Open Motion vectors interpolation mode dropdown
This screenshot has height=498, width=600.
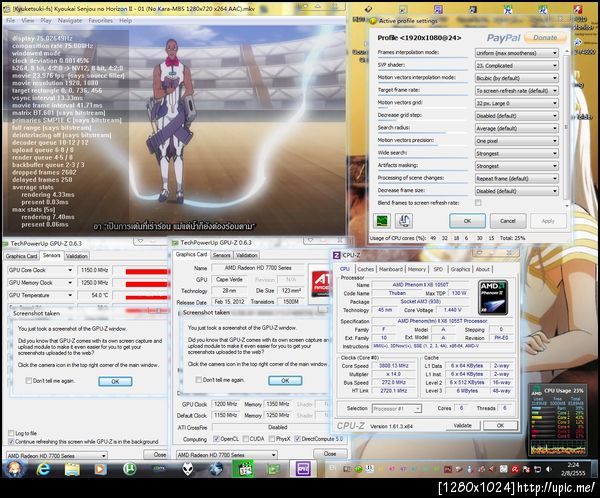point(517,78)
